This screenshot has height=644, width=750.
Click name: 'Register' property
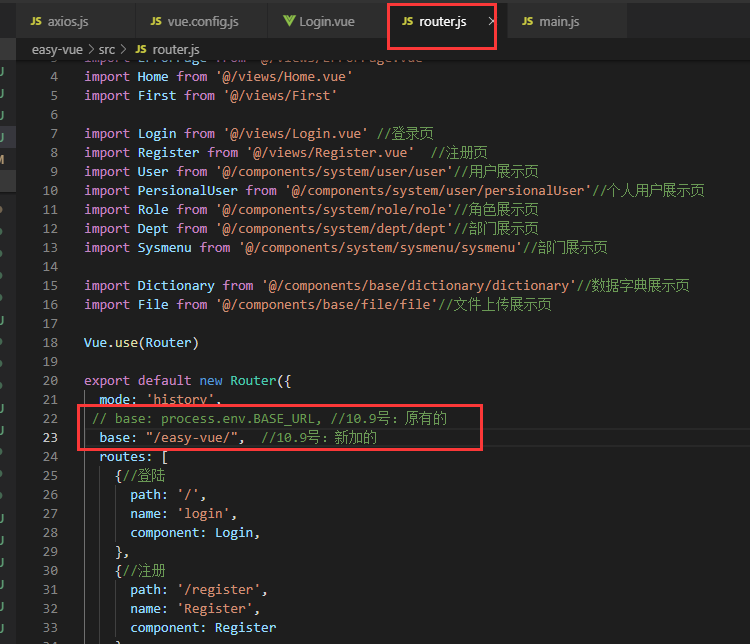click(x=195, y=609)
